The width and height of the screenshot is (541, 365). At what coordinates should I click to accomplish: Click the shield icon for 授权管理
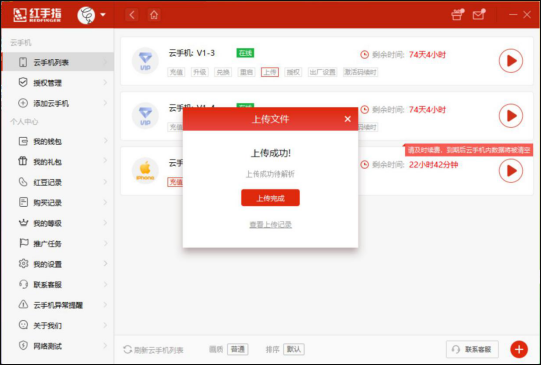[x=23, y=82]
